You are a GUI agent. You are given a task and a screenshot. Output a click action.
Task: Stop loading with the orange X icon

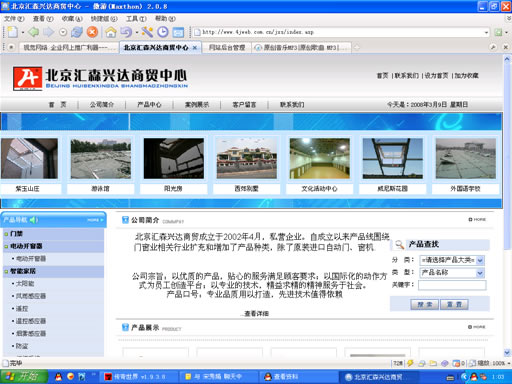coord(92,32)
